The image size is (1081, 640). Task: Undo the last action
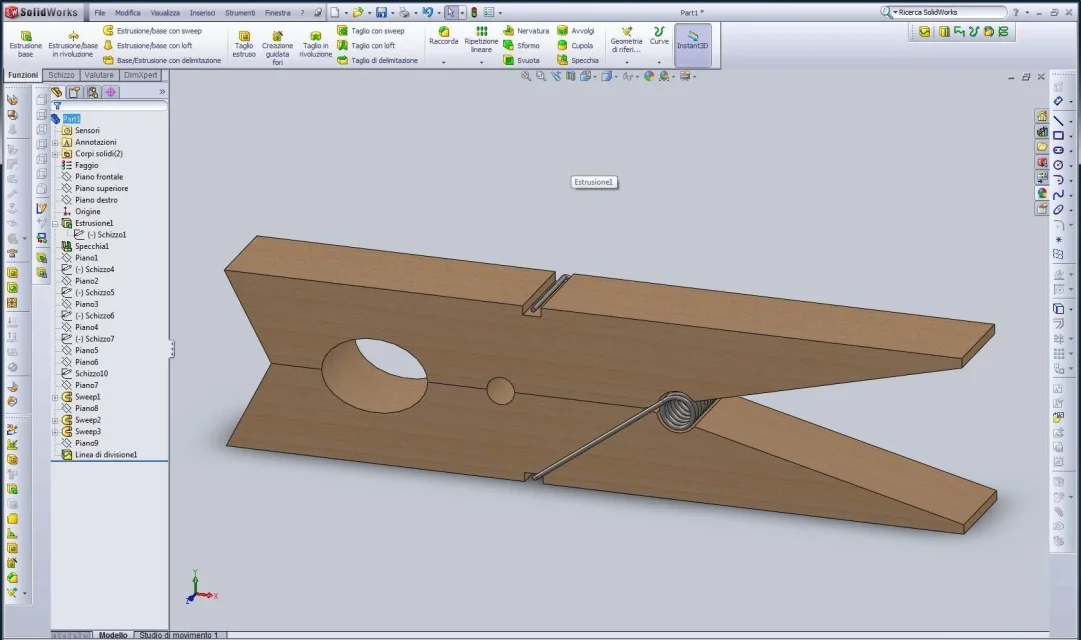[x=427, y=12]
